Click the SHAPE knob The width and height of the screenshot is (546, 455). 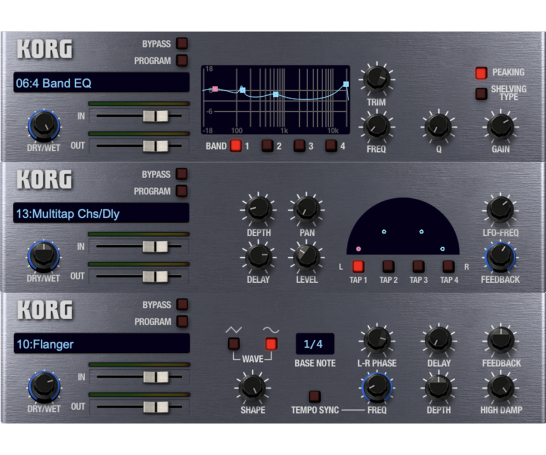[253, 387]
